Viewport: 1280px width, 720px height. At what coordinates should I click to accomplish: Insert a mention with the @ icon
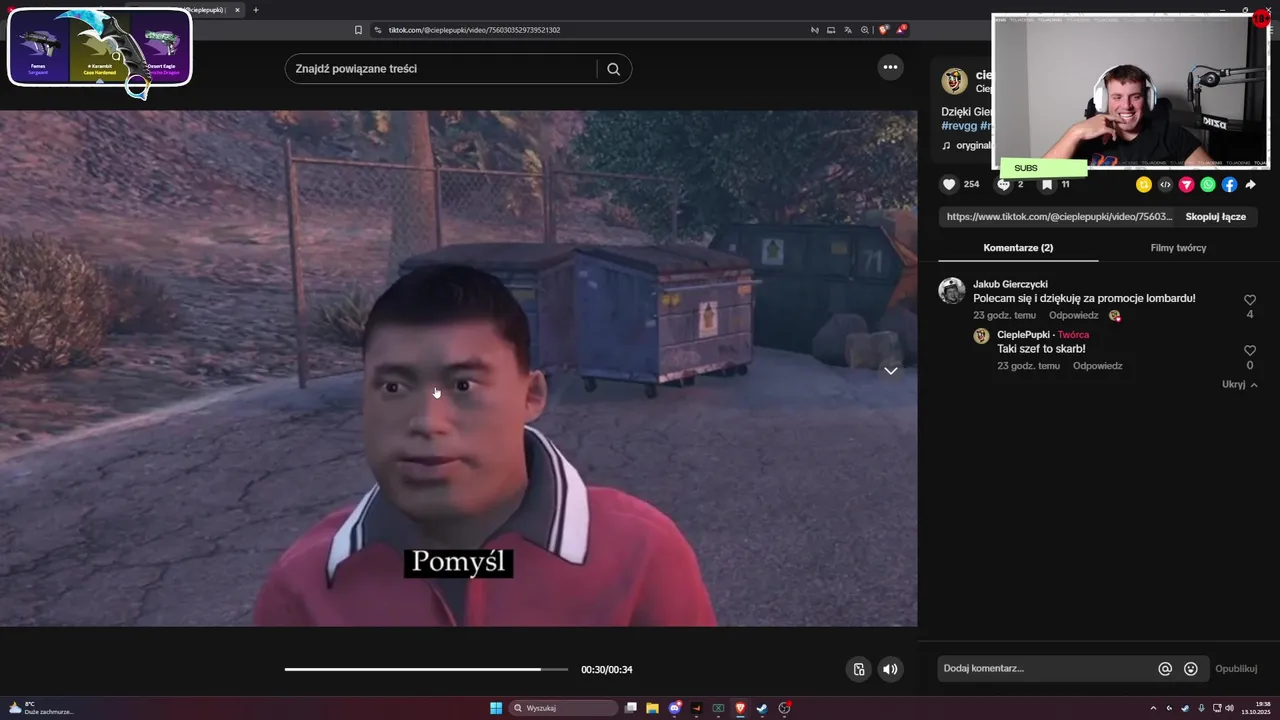click(x=1165, y=669)
